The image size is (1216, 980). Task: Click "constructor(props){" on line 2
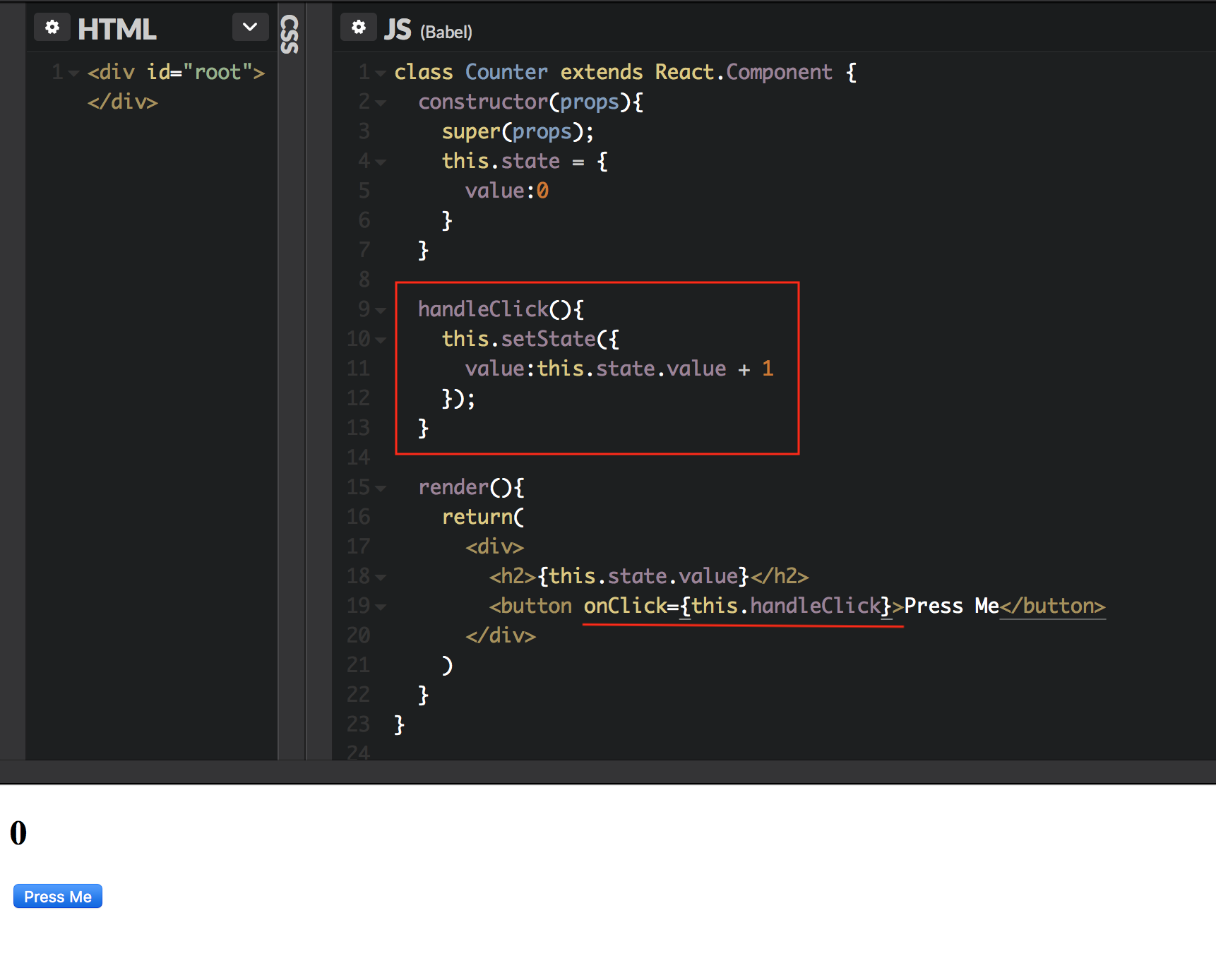pyautogui.click(x=530, y=102)
